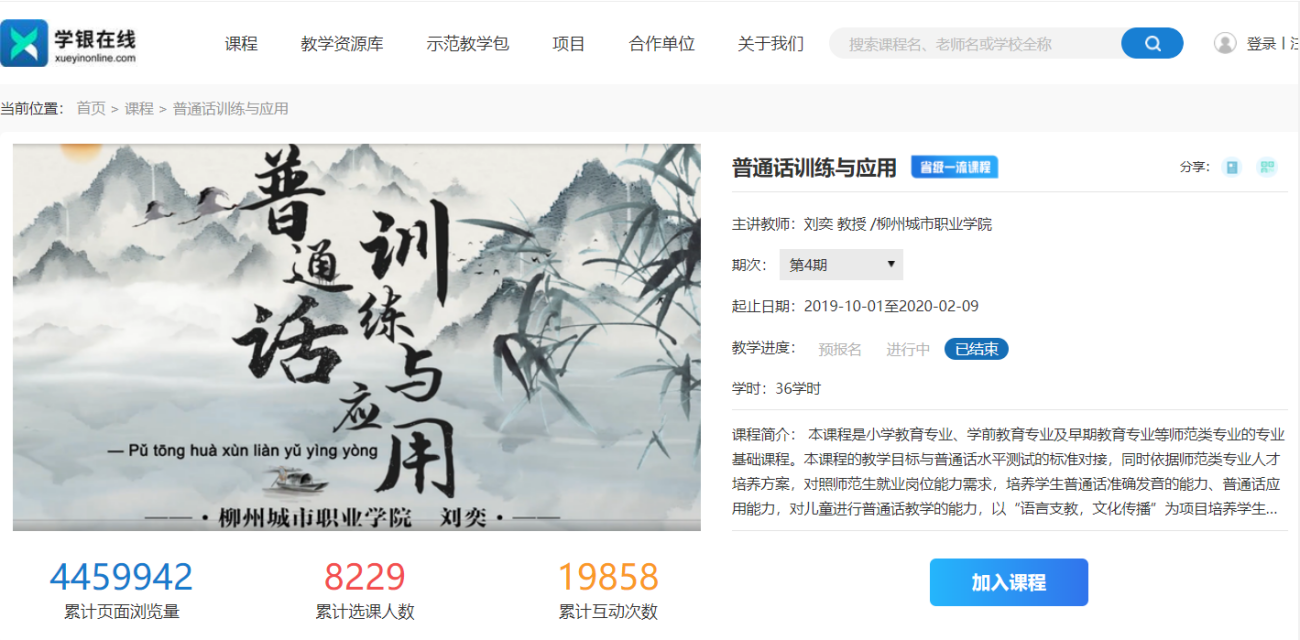The image size is (1300, 640).
Task: Open the 项目 nav item
Action: (x=569, y=44)
